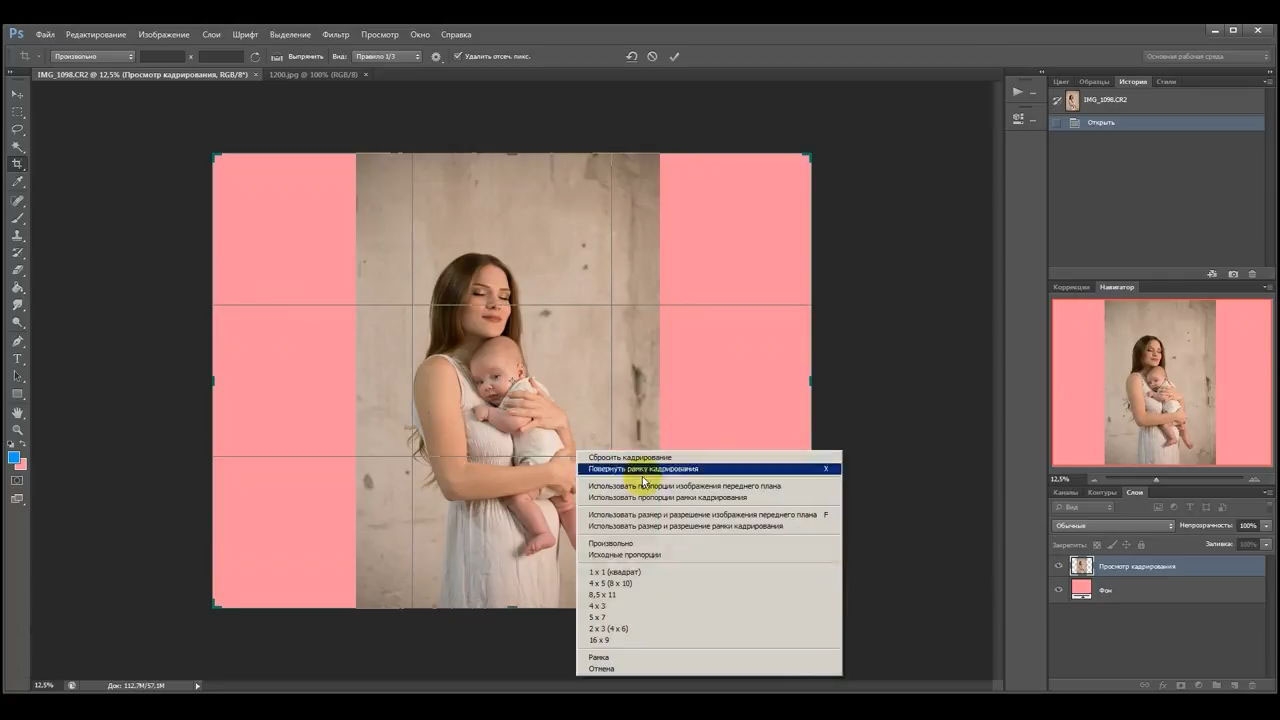The image size is (1280, 720).
Task: Commit the crop with the checkmark icon
Action: (674, 57)
